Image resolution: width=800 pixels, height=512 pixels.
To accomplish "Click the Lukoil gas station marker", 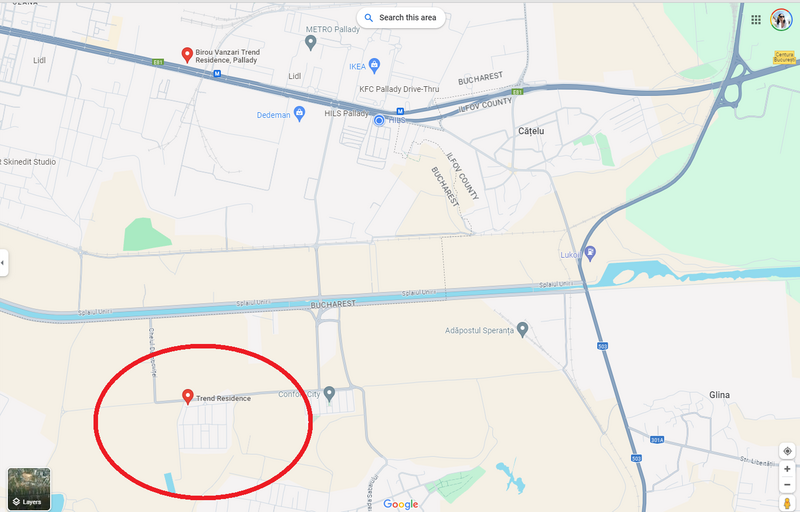I will (590, 253).
